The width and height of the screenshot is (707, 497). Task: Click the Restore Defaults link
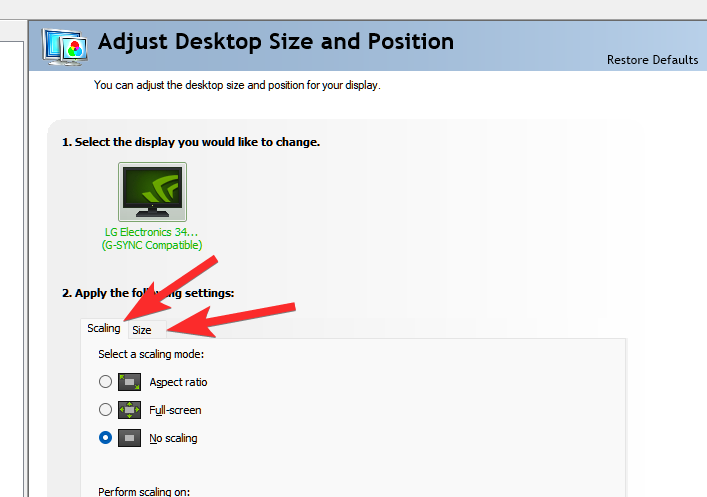(x=652, y=60)
